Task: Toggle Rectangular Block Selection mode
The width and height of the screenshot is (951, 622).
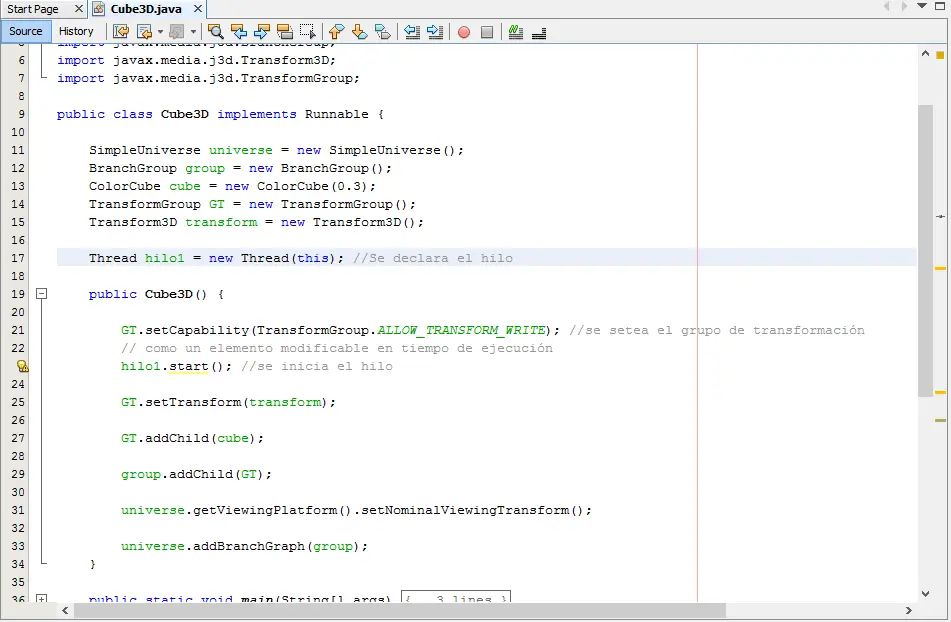Action: tap(310, 32)
